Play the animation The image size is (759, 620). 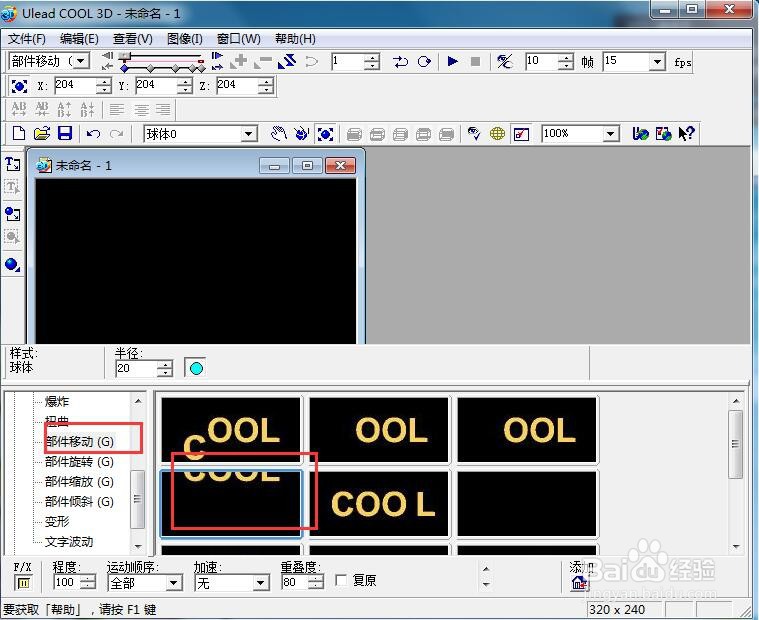pyautogui.click(x=453, y=61)
